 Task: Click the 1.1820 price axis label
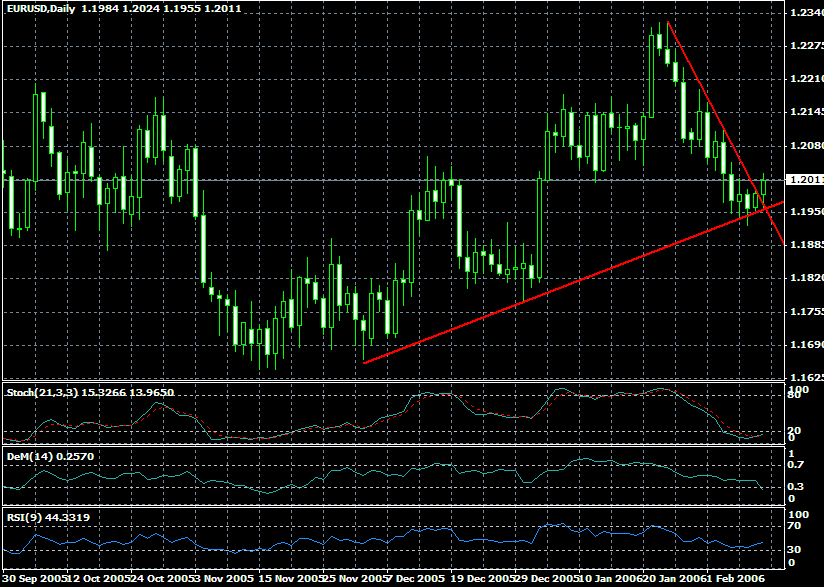(x=807, y=278)
